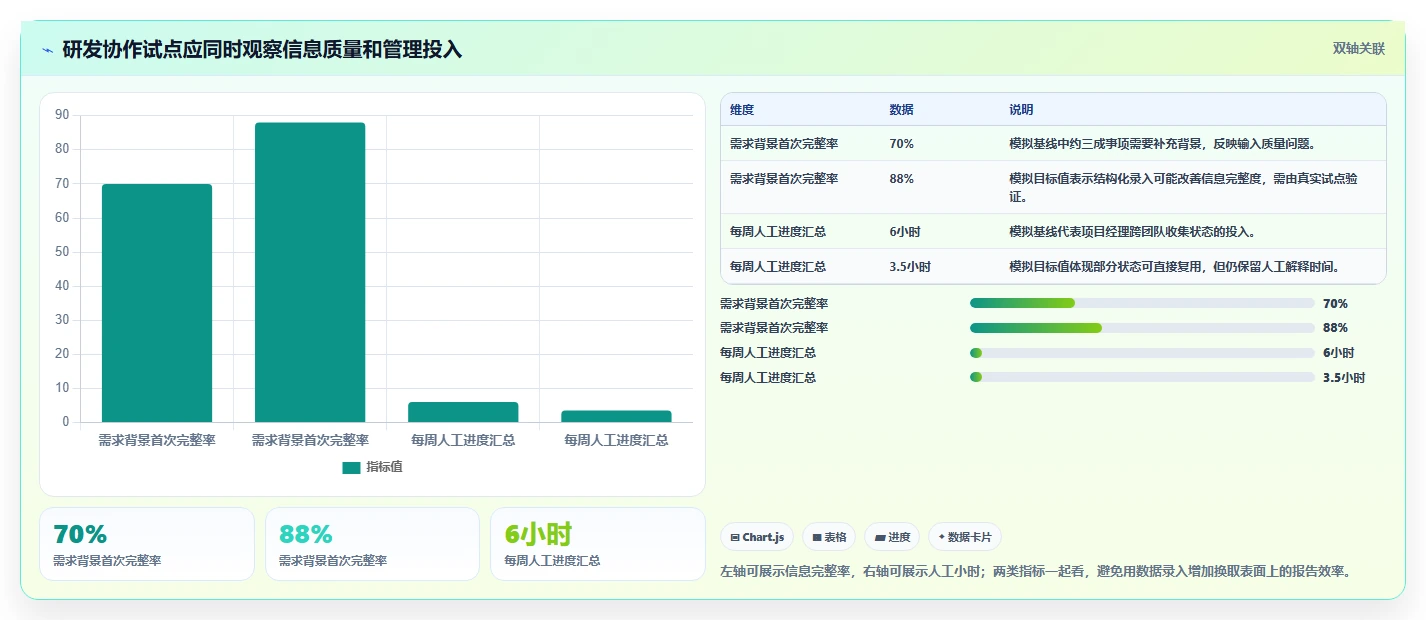Viewport: 1426px width, 620px height.
Task: Click the shortest chart bar, value 3.5
Action: 616,416
